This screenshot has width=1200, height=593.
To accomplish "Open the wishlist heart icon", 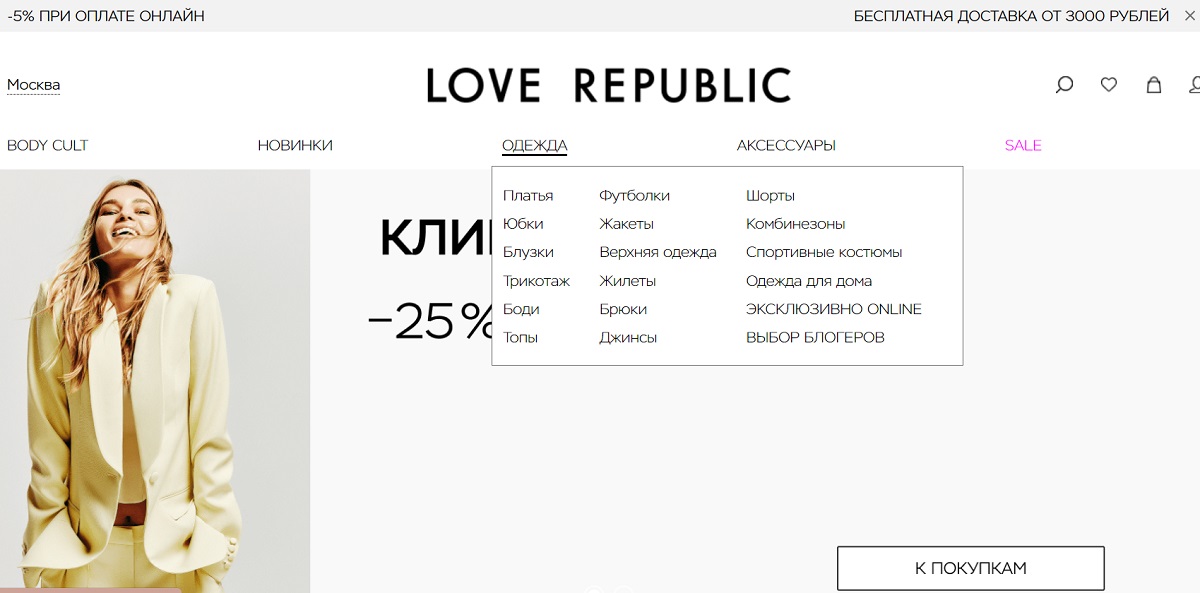I will tap(1109, 85).
